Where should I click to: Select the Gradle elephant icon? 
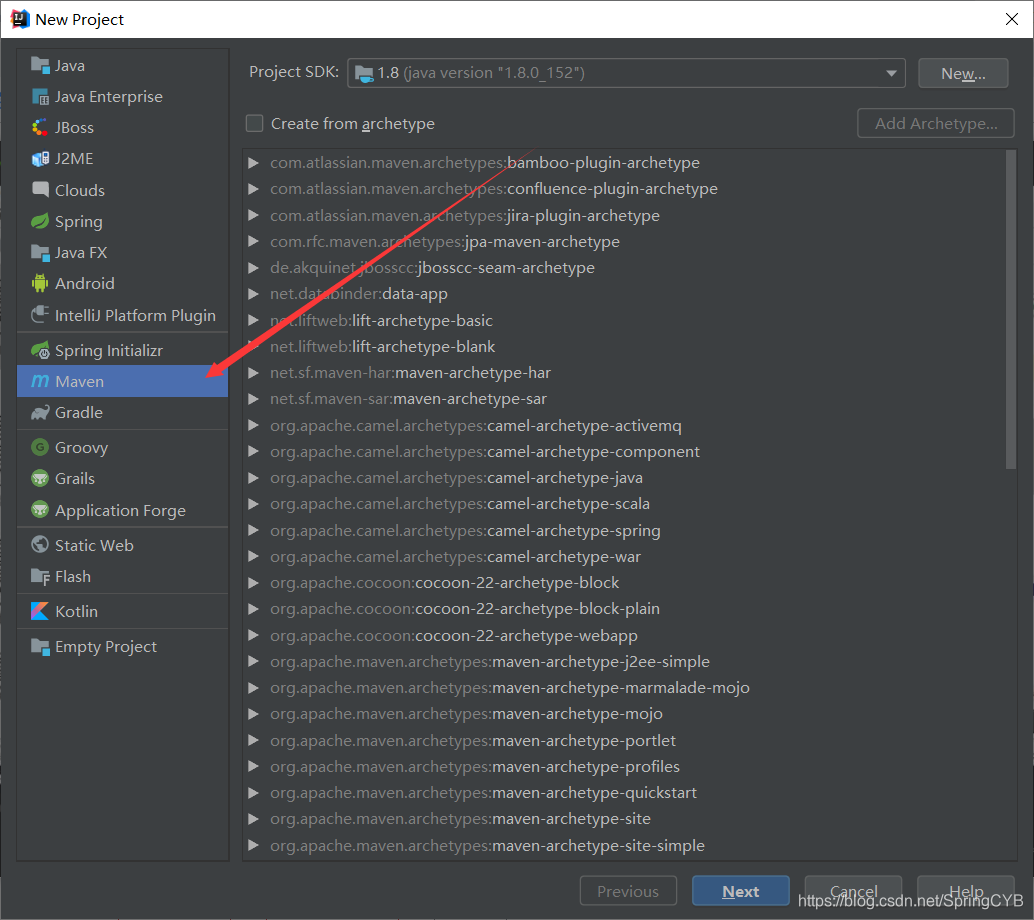tap(40, 413)
